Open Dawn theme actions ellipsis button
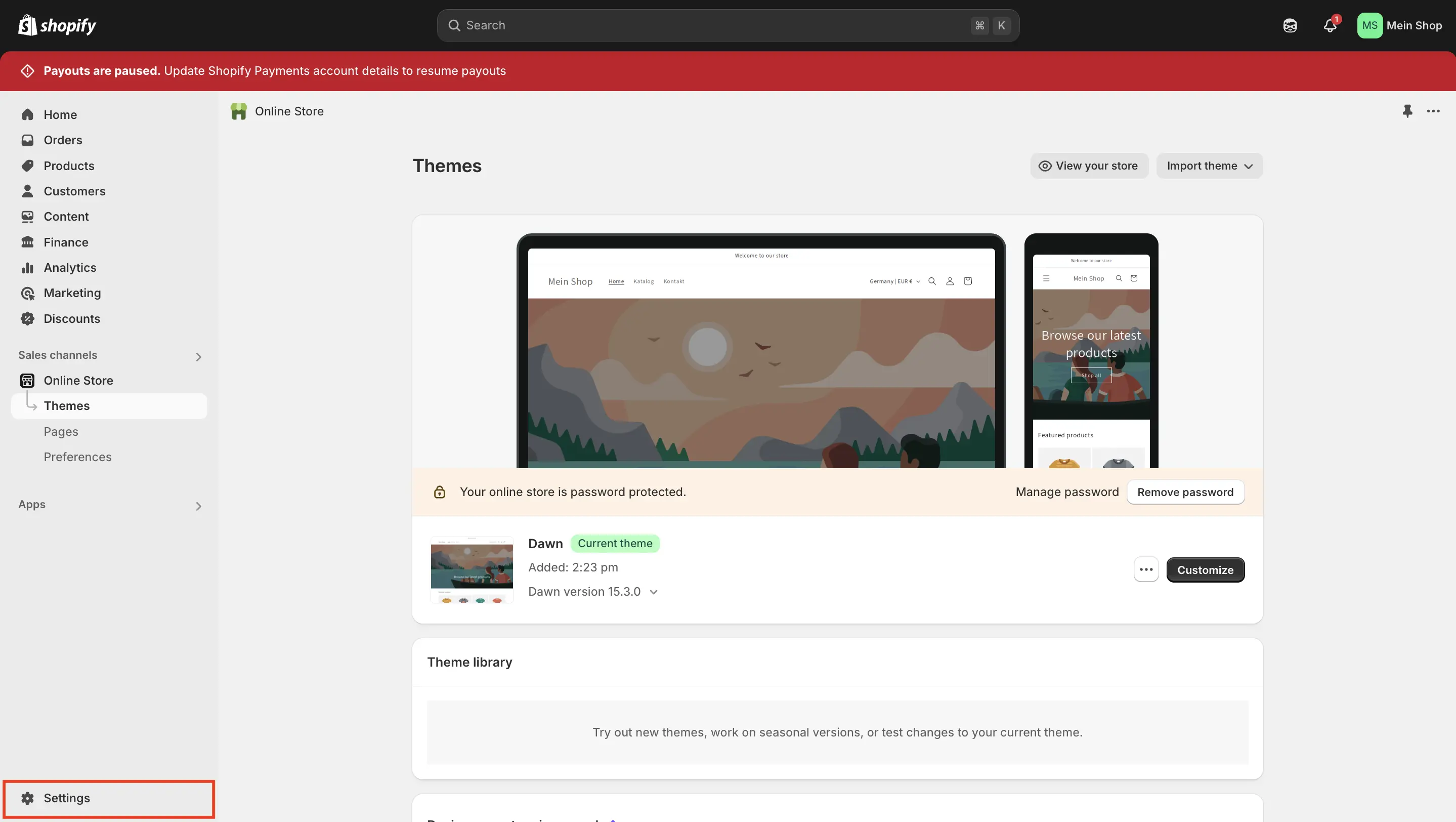 1146,569
